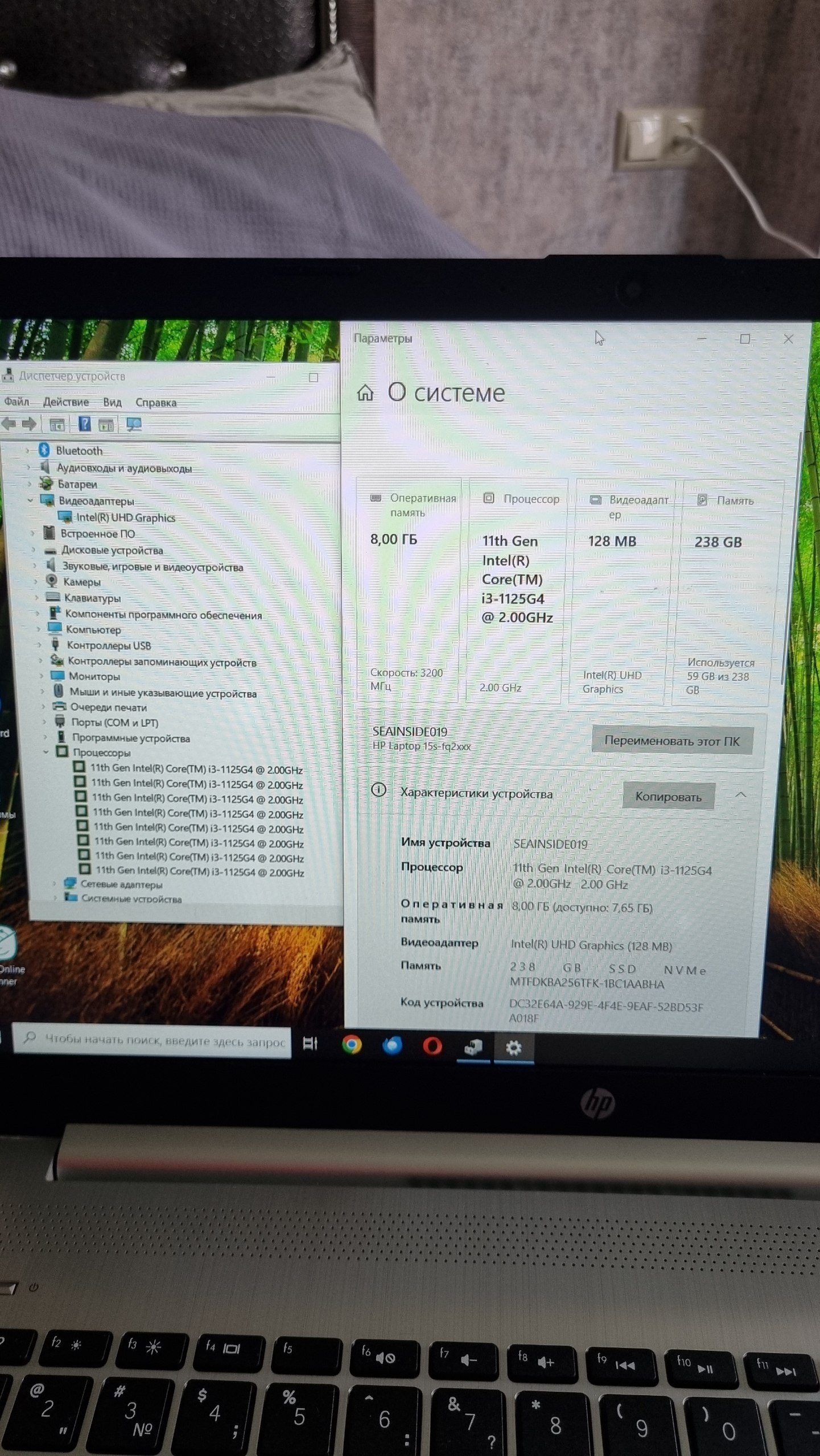Open the Вид menu
This screenshot has width=820, height=1456.
pos(112,403)
